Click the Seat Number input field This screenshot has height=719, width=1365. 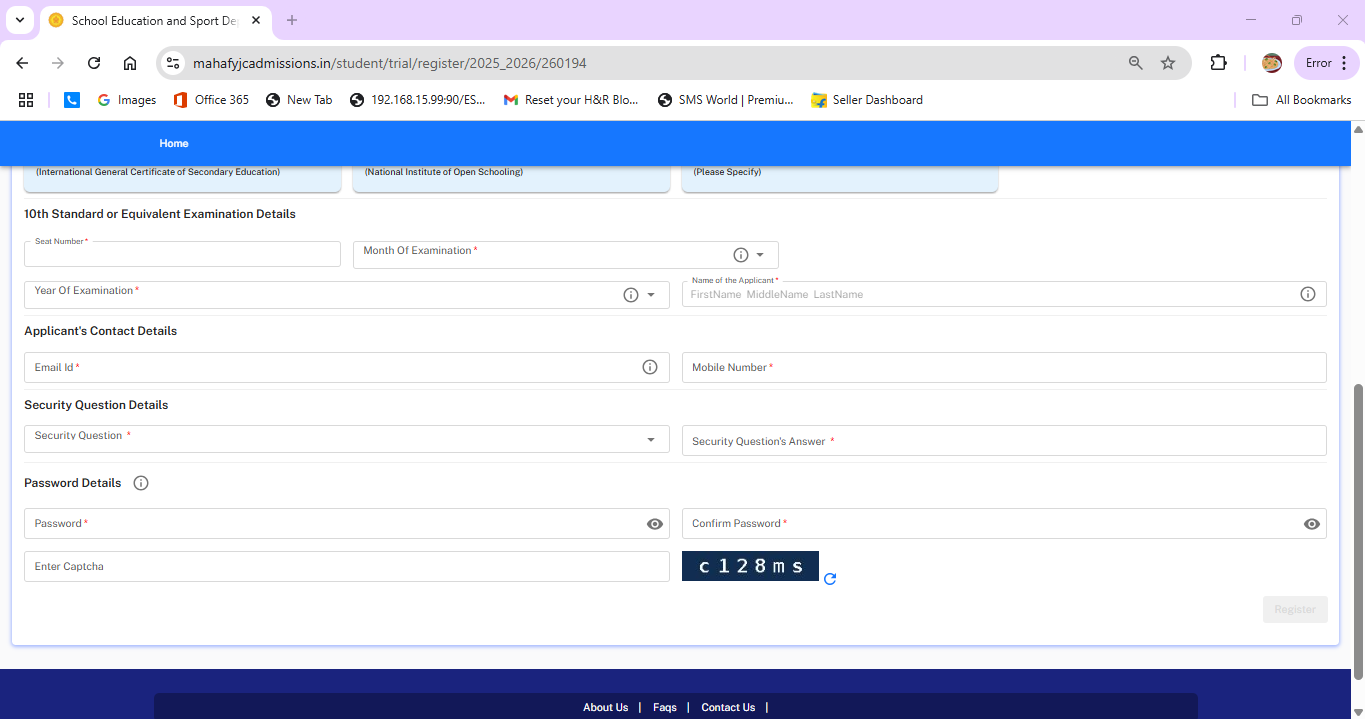[x=182, y=254]
